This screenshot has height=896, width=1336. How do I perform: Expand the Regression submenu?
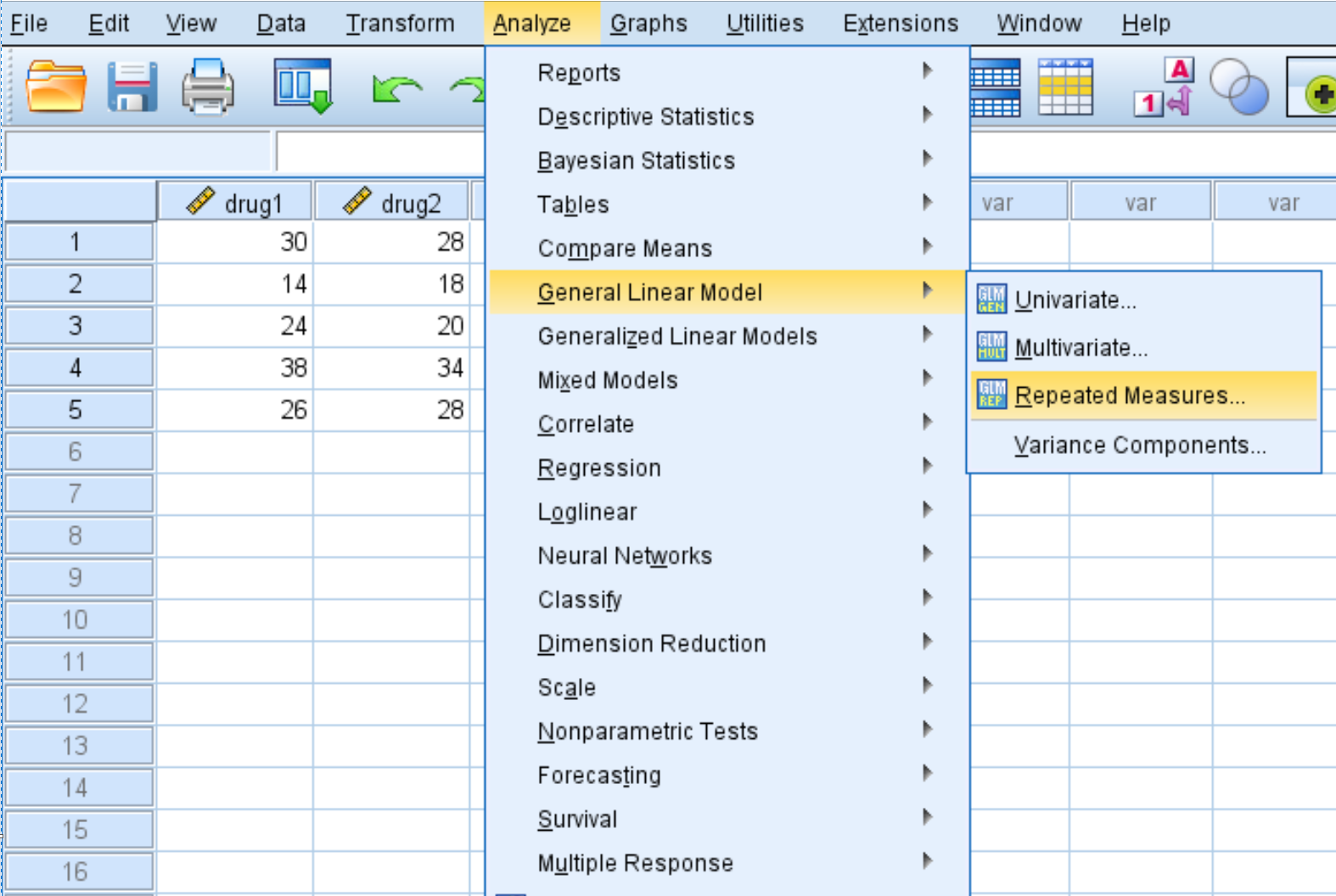pos(728,468)
